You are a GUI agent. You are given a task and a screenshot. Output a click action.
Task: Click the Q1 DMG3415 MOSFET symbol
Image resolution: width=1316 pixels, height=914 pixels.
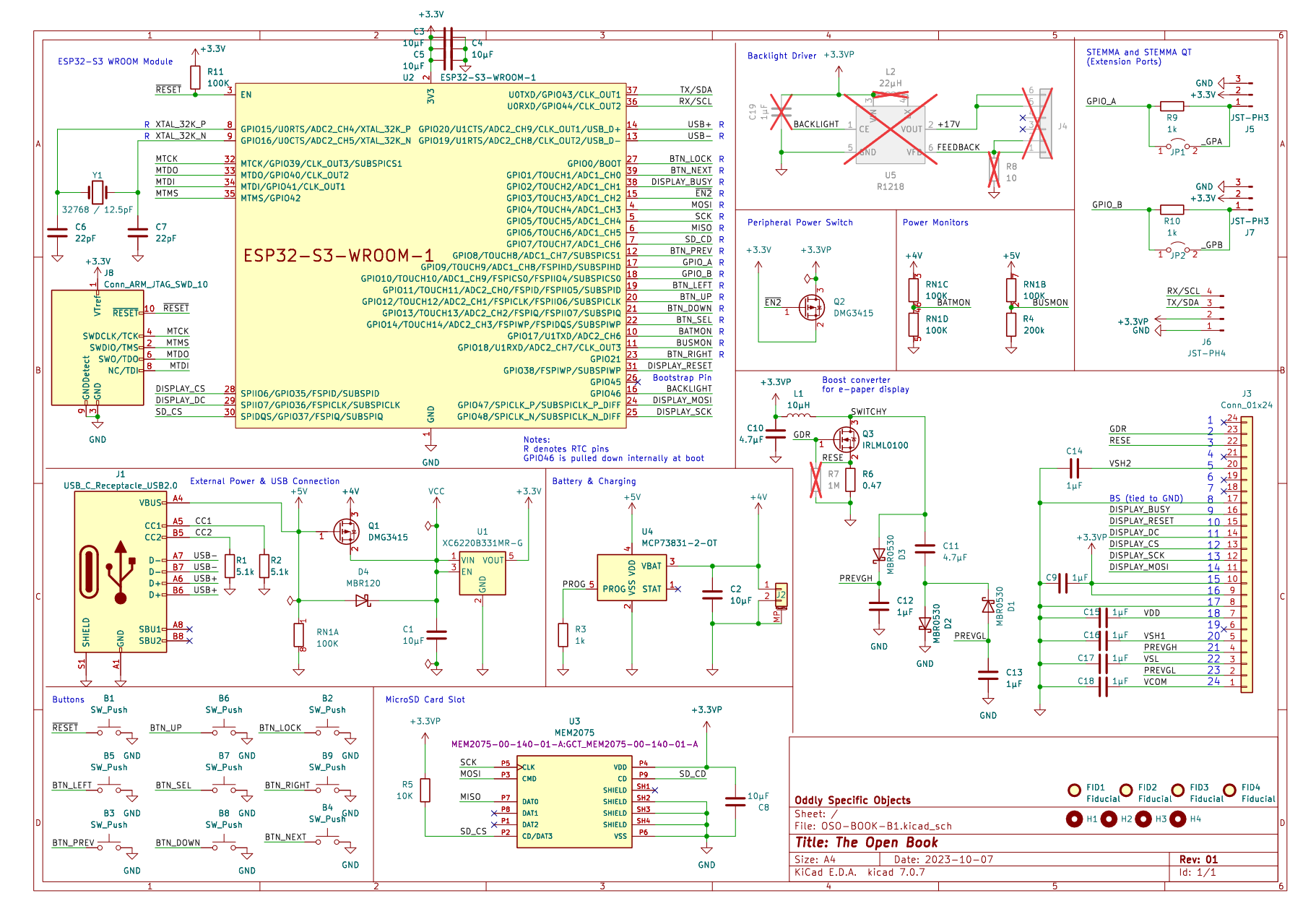[x=347, y=532]
